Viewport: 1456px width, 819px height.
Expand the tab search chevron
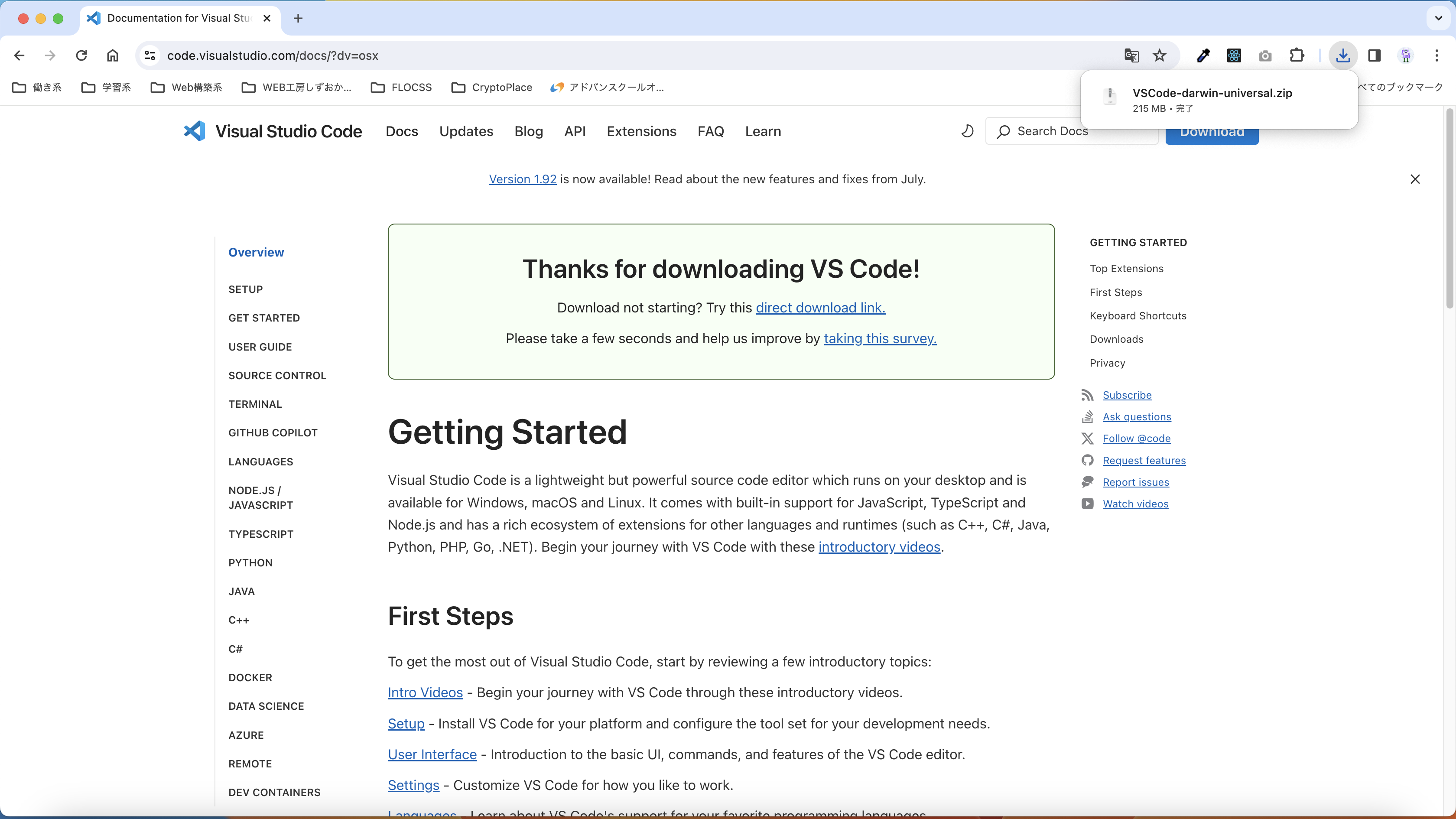point(1438,18)
